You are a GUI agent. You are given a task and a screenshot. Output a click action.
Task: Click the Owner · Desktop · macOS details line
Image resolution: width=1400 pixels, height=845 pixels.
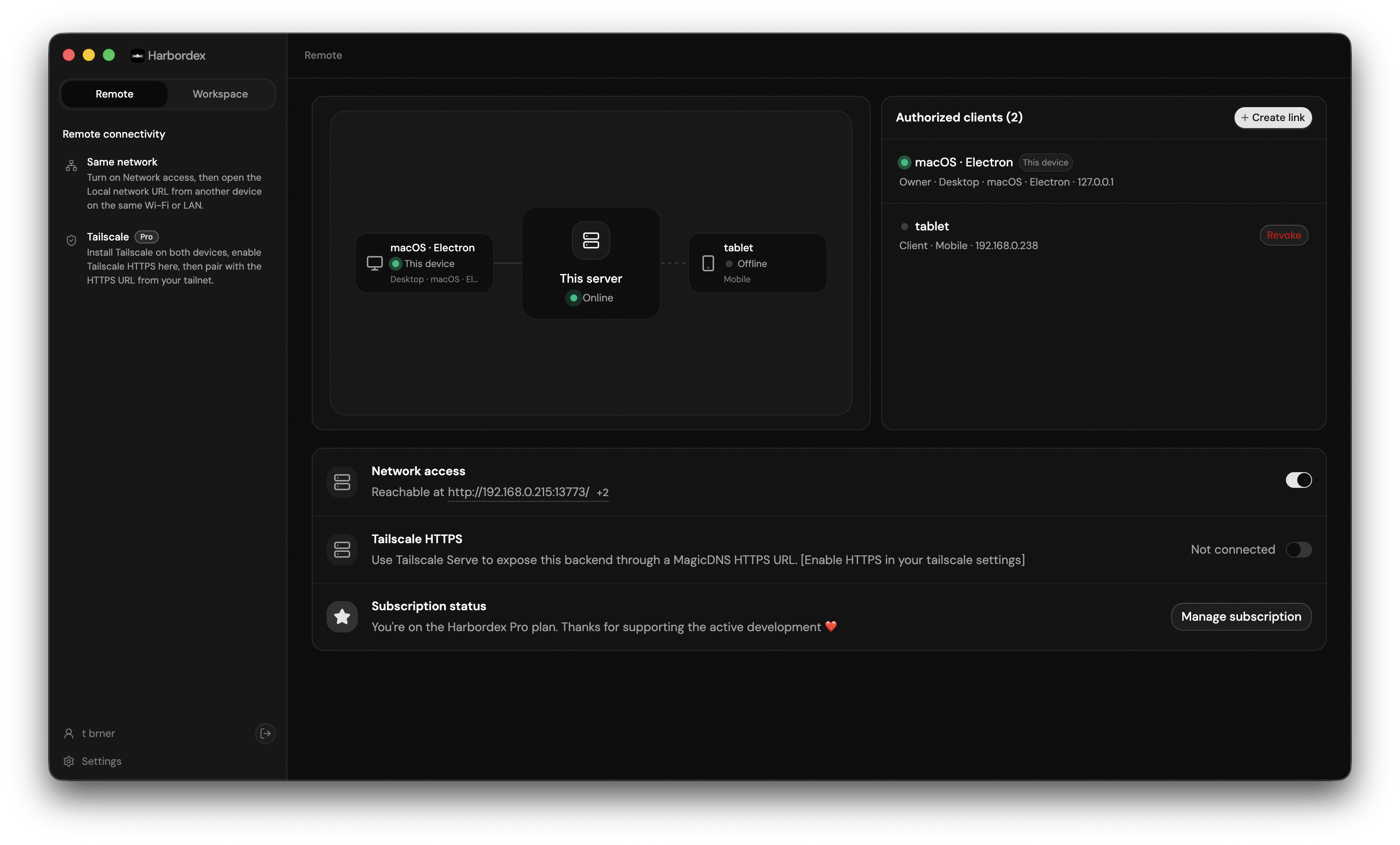click(1006, 182)
